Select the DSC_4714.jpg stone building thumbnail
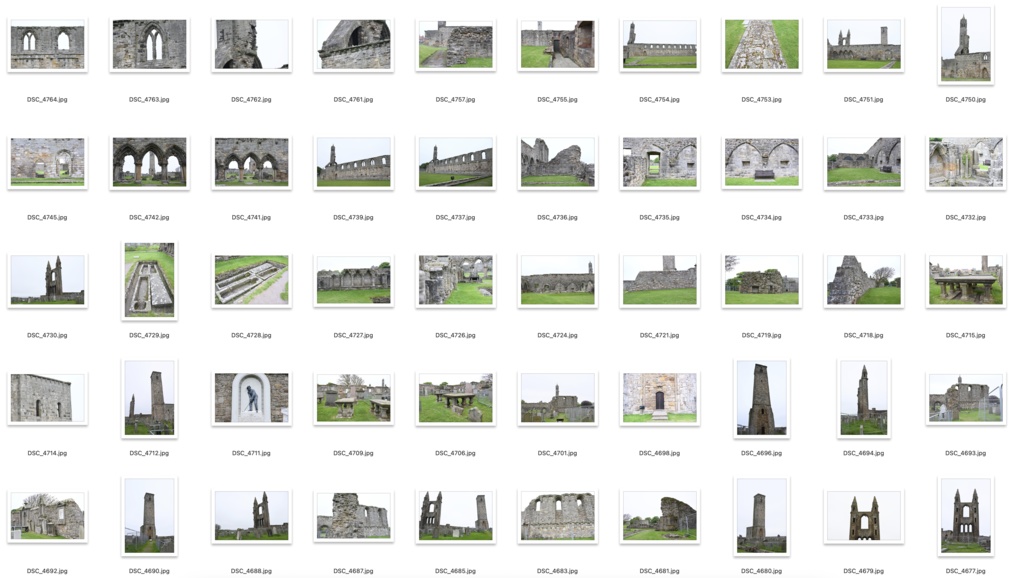 [47, 398]
